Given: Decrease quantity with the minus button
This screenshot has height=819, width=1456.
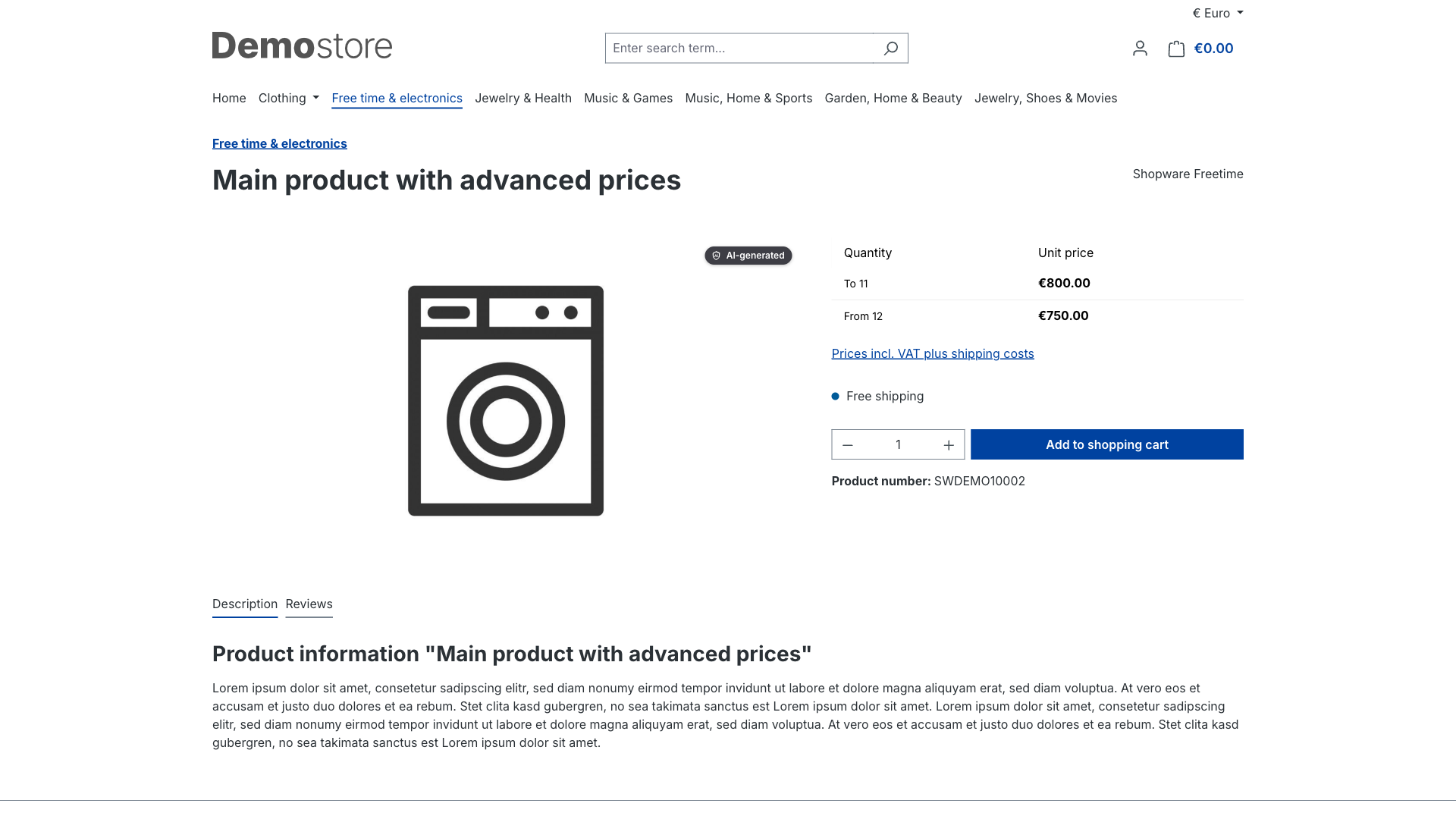Looking at the screenshot, I should pyautogui.click(x=848, y=444).
